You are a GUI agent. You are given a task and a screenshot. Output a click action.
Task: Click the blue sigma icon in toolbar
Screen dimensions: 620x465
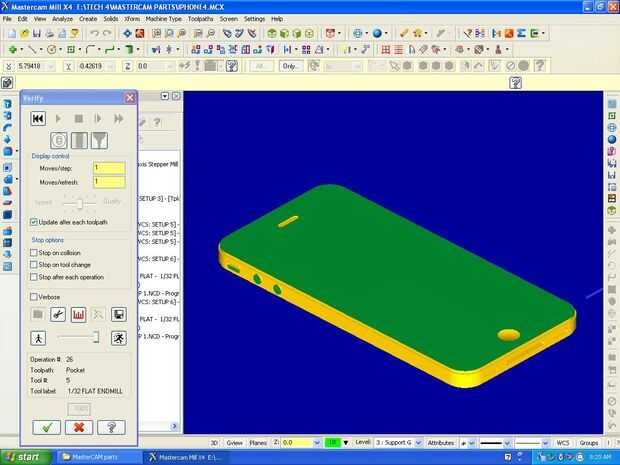(521, 34)
